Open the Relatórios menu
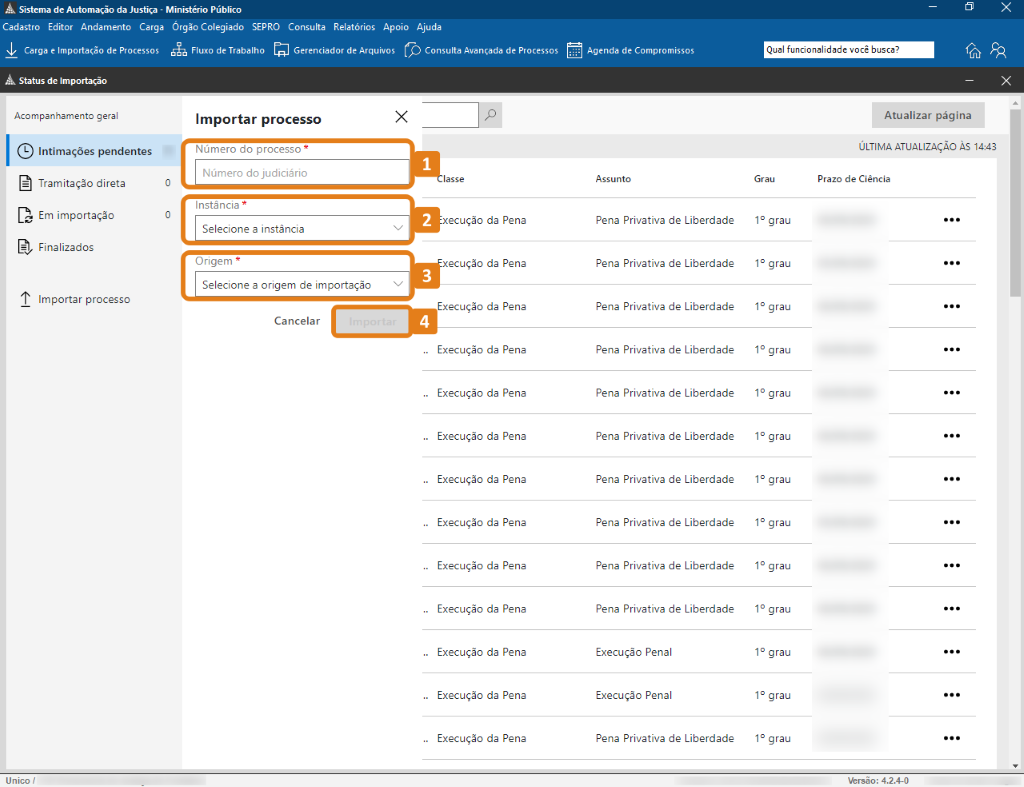Image resolution: width=1024 pixels, height=787 pixels. click(x=354, y=27)
